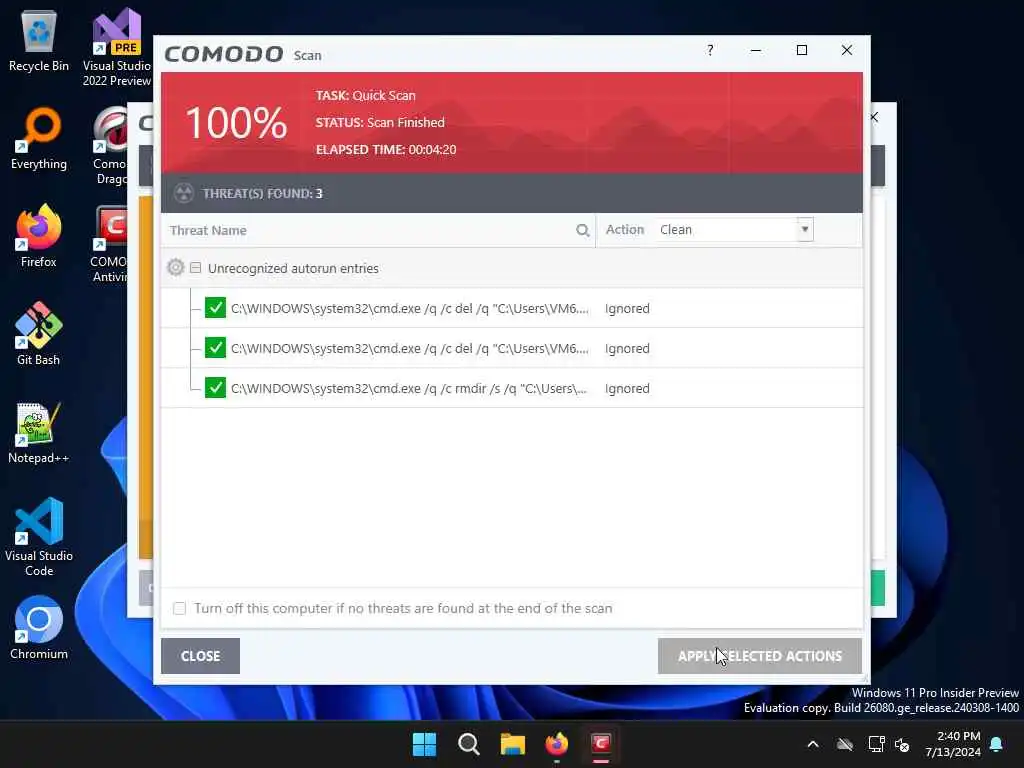Click the Ignored action on second del entry
The image size is (1024, 768).
click(627, 349)
